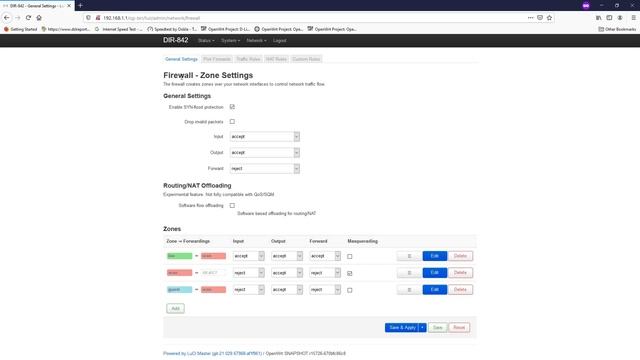
Task: Switch to the Port Forwards tab
Action: coord(217,59)
